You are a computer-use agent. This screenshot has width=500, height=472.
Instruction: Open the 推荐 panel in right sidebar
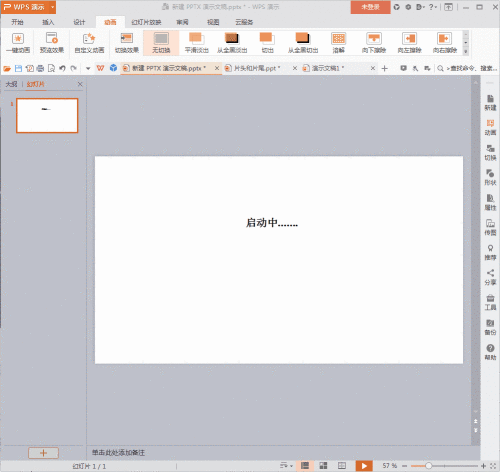pyautogui.click(x=490, y=253)
